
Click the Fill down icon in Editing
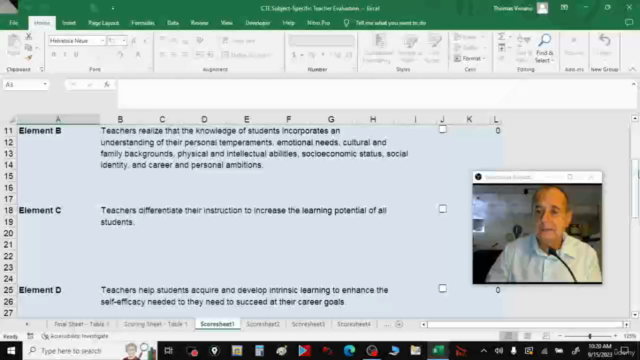point(501,48)
